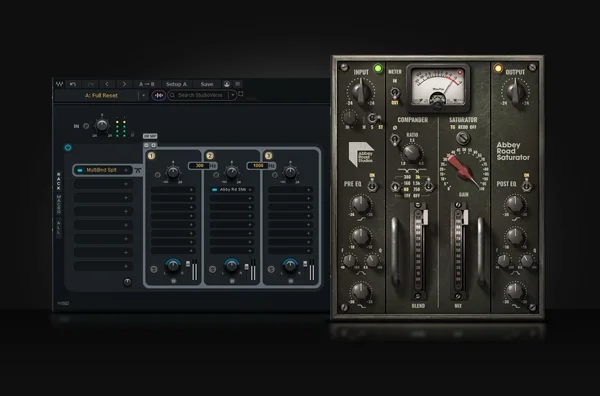Viewport: 600px width, 396px height.
Task: Switch to the RACK vertical tab
Action: [x=59, y=181]
